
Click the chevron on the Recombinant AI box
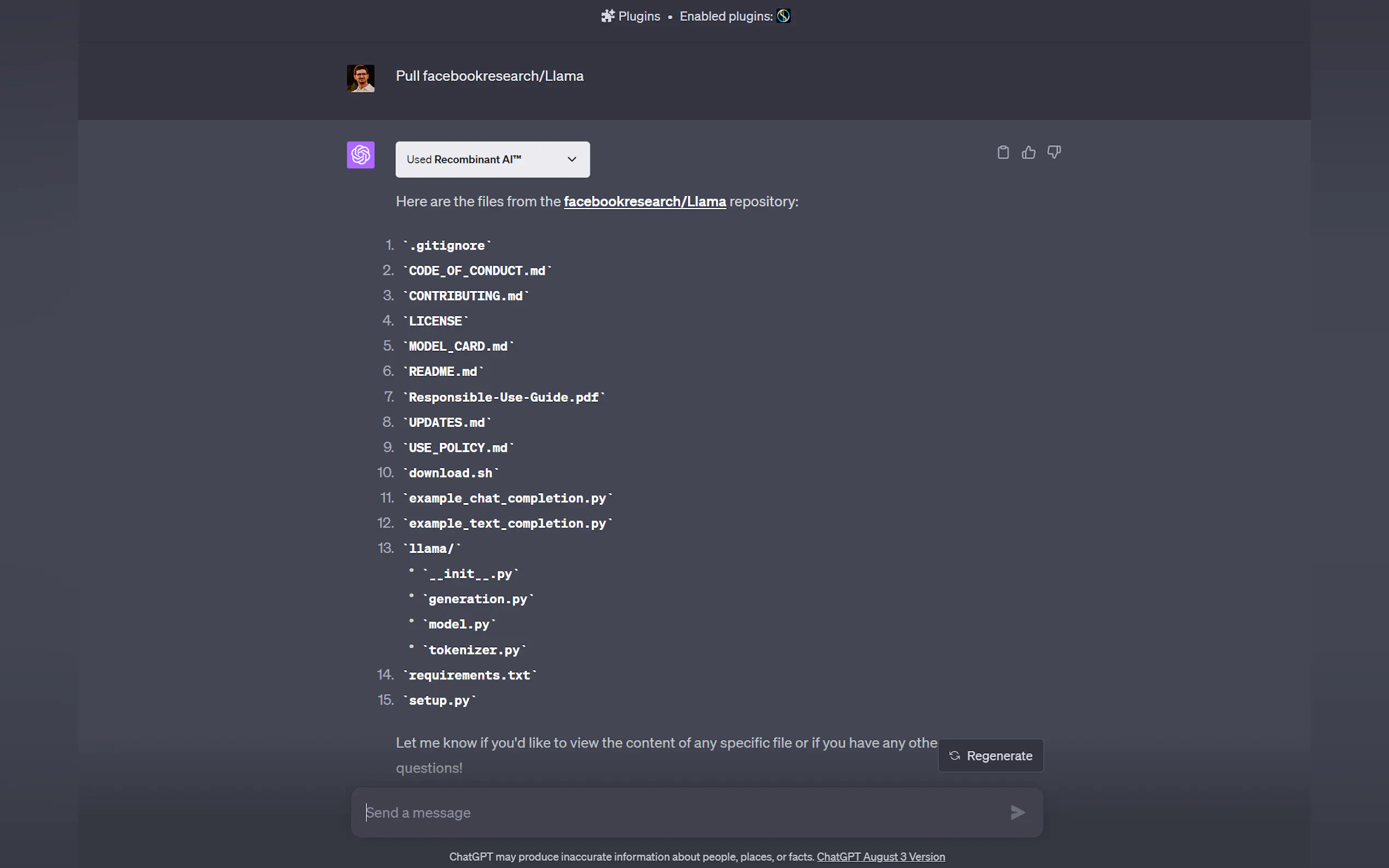[x=572, y=160]
